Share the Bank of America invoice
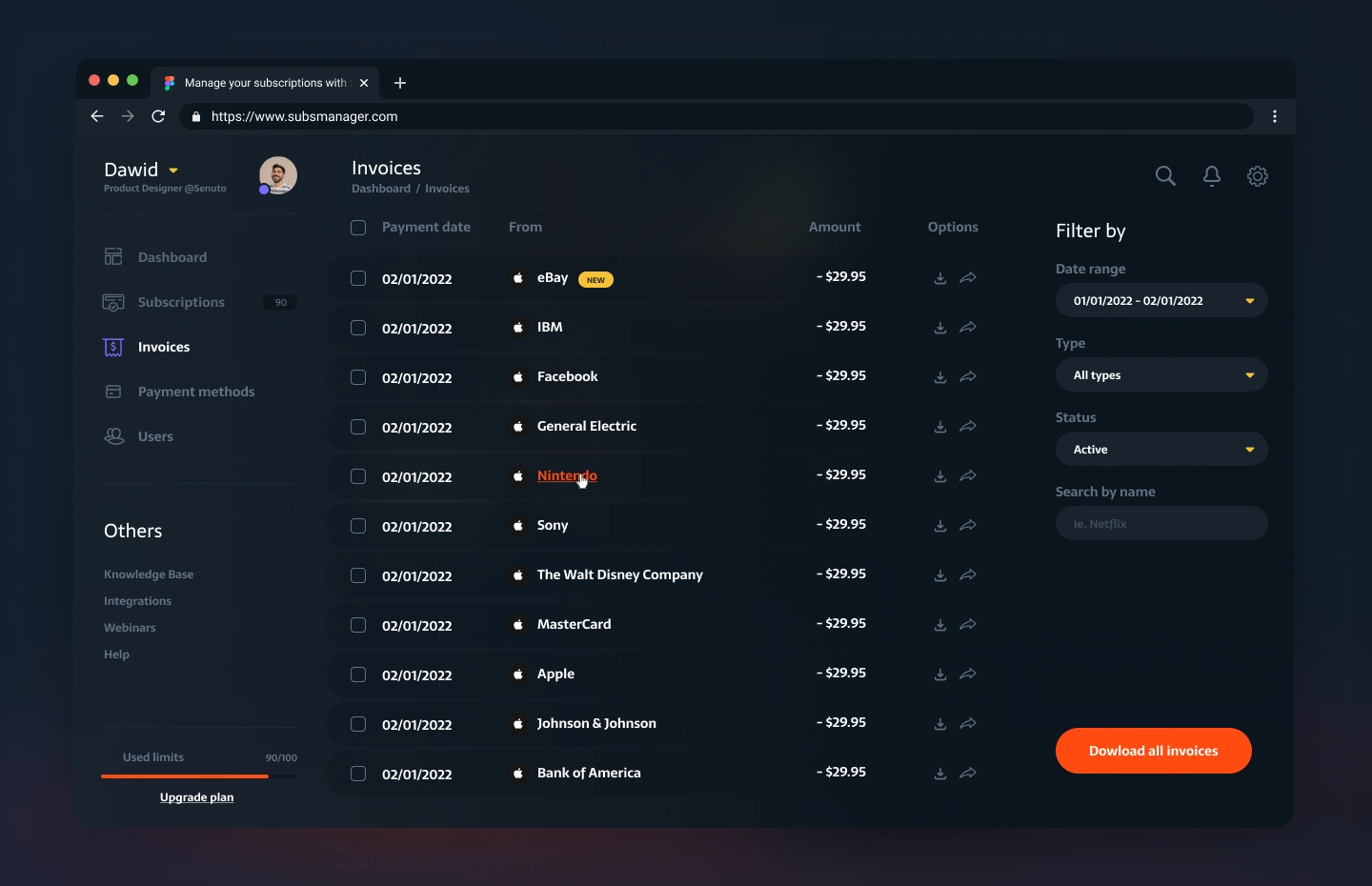The width and height of the screenshot is (1372, 886). [x=968, y=774]
